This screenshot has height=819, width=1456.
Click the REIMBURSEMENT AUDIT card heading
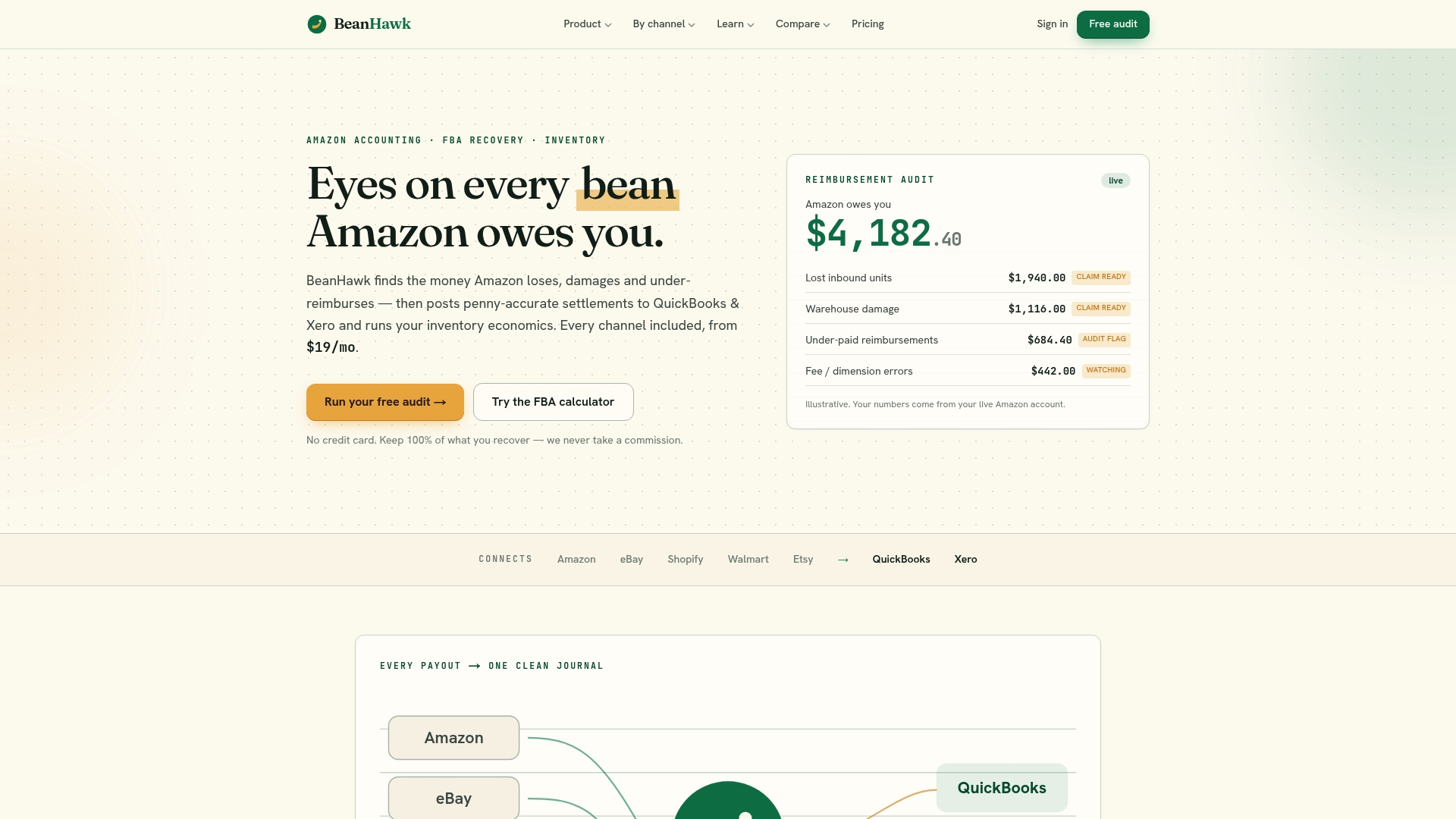(870, 180)
